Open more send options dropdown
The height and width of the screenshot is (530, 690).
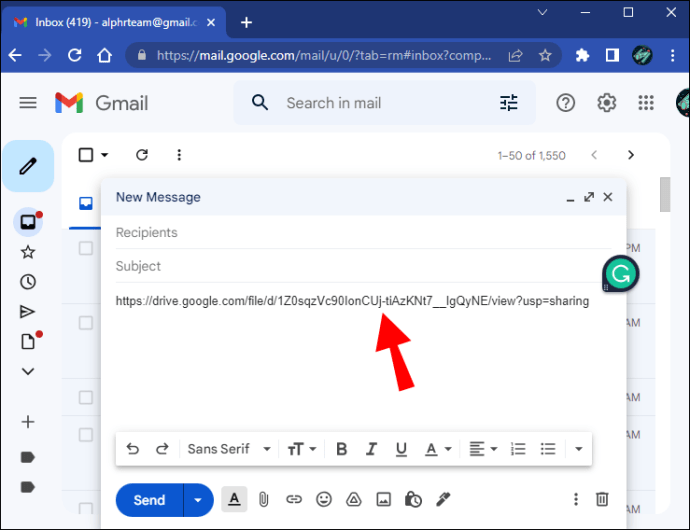(x=198, y=500)
